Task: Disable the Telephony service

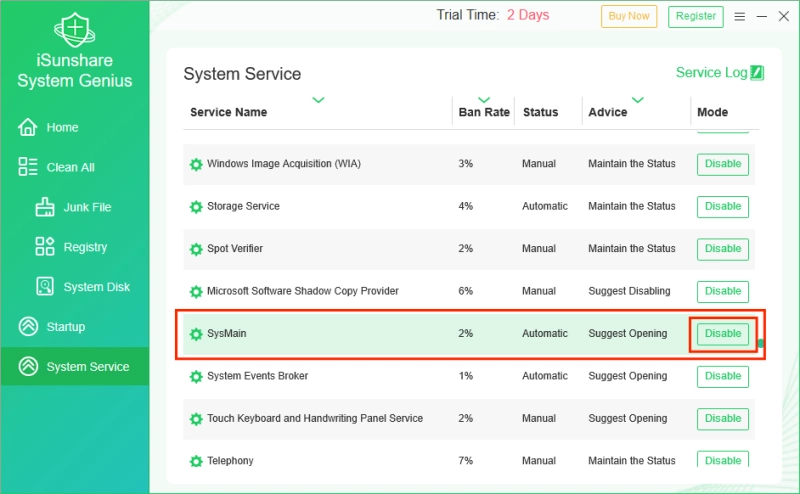Action: (722, 459)
